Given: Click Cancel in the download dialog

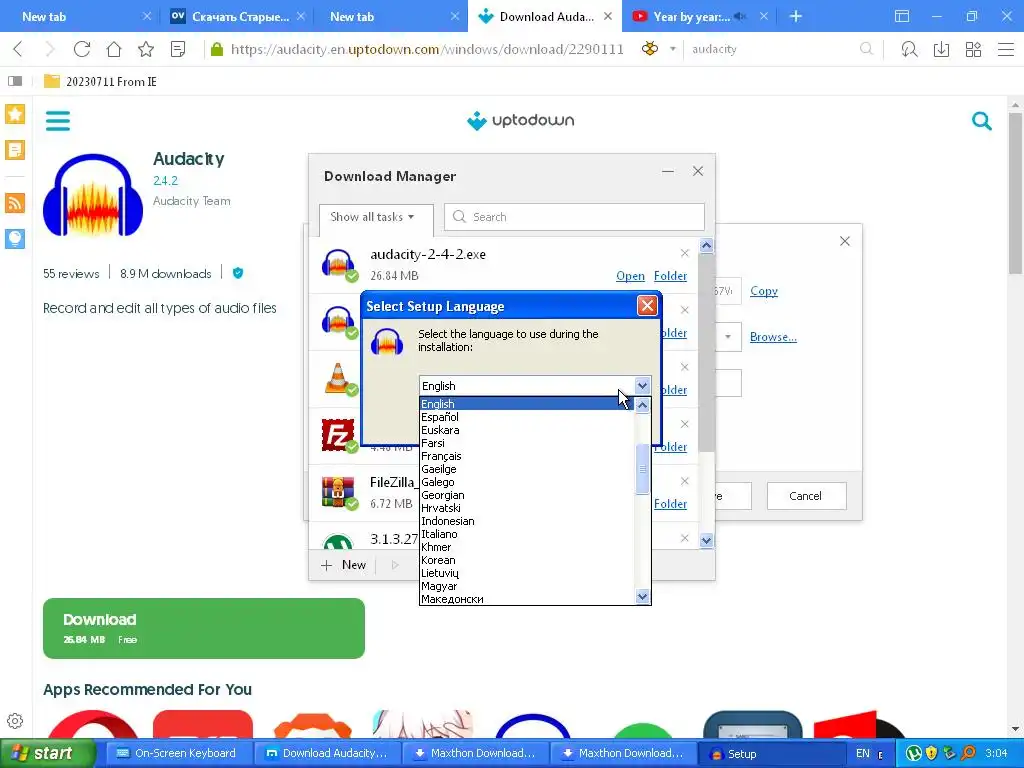Looking at the screenshot, I should point(806,496).
